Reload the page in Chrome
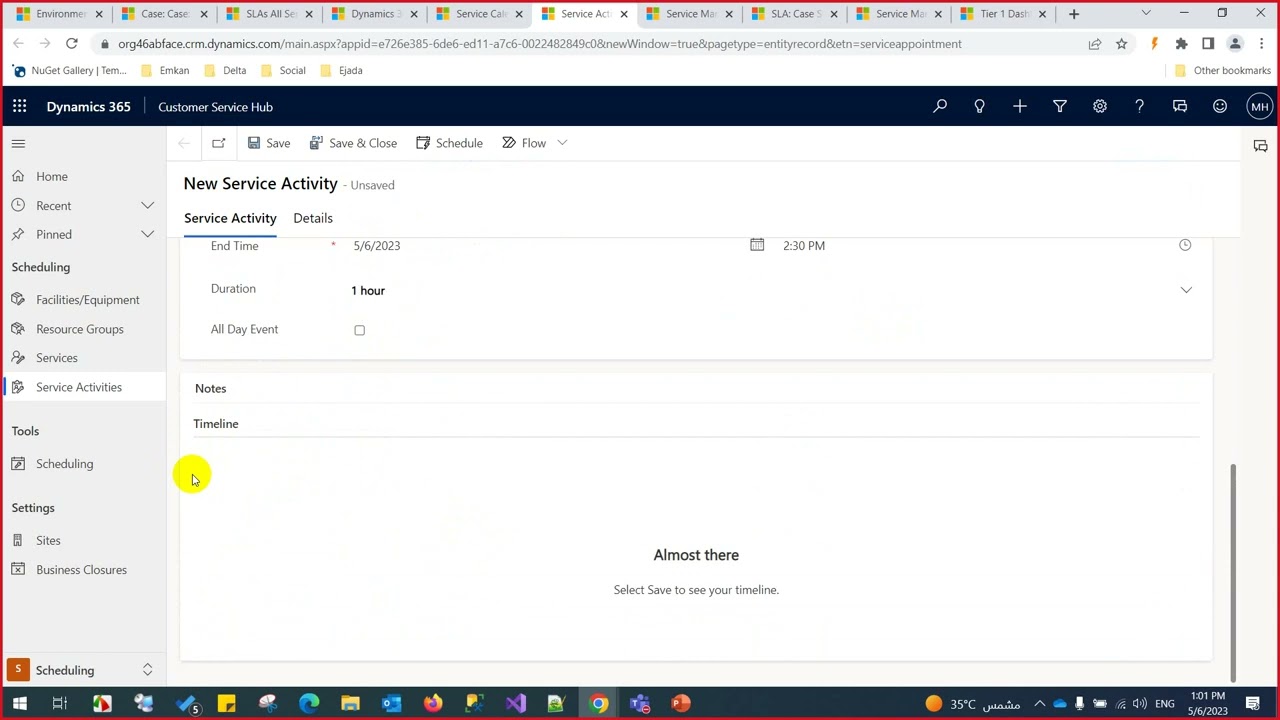 72,44
